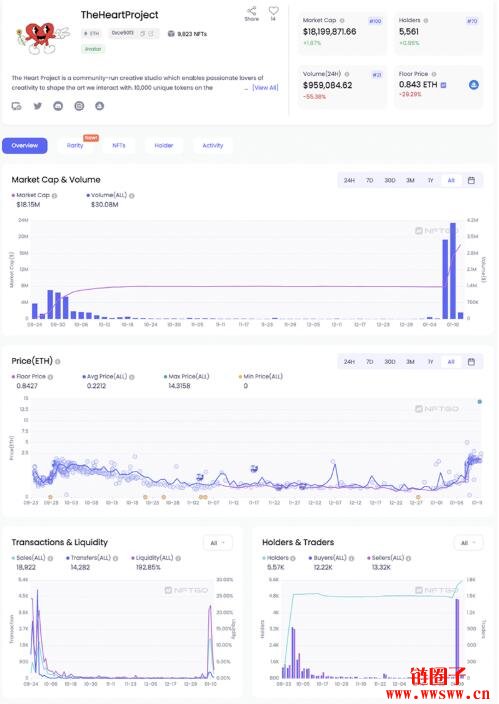499x704 pixels.
Task: Click the Share icon
Action: (252, 11)
